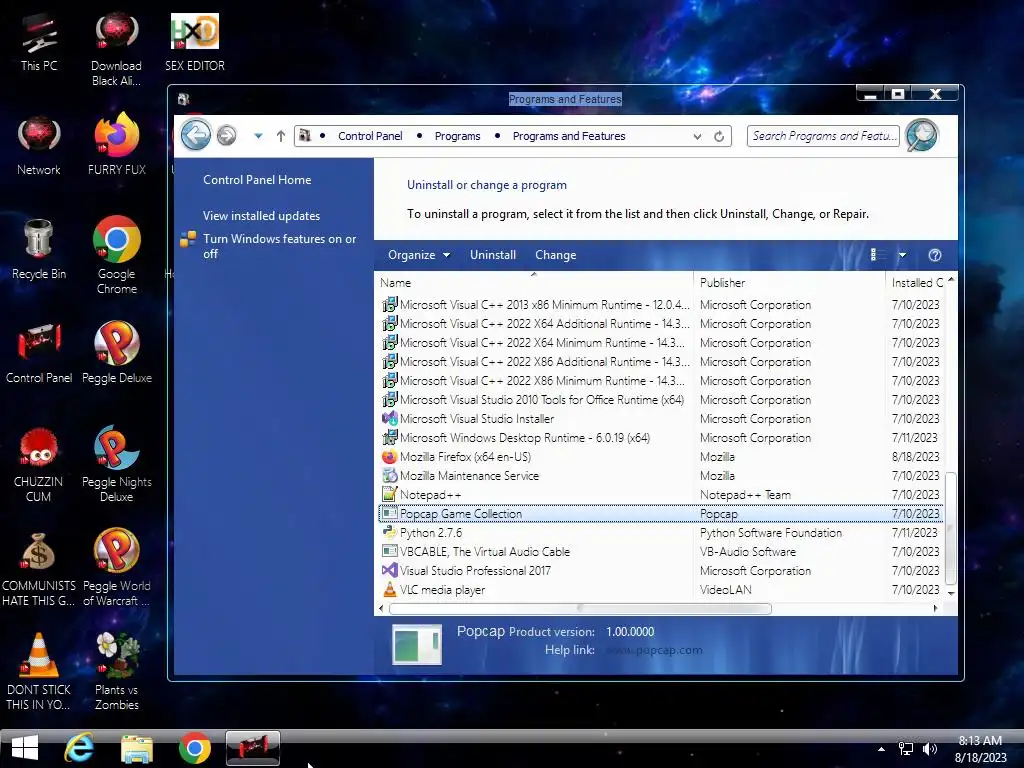Image resolution: width=1024 pixels, height=768 pixels.
Task: Select Mozilla Maintenance Service row
Action: (661, 475)
